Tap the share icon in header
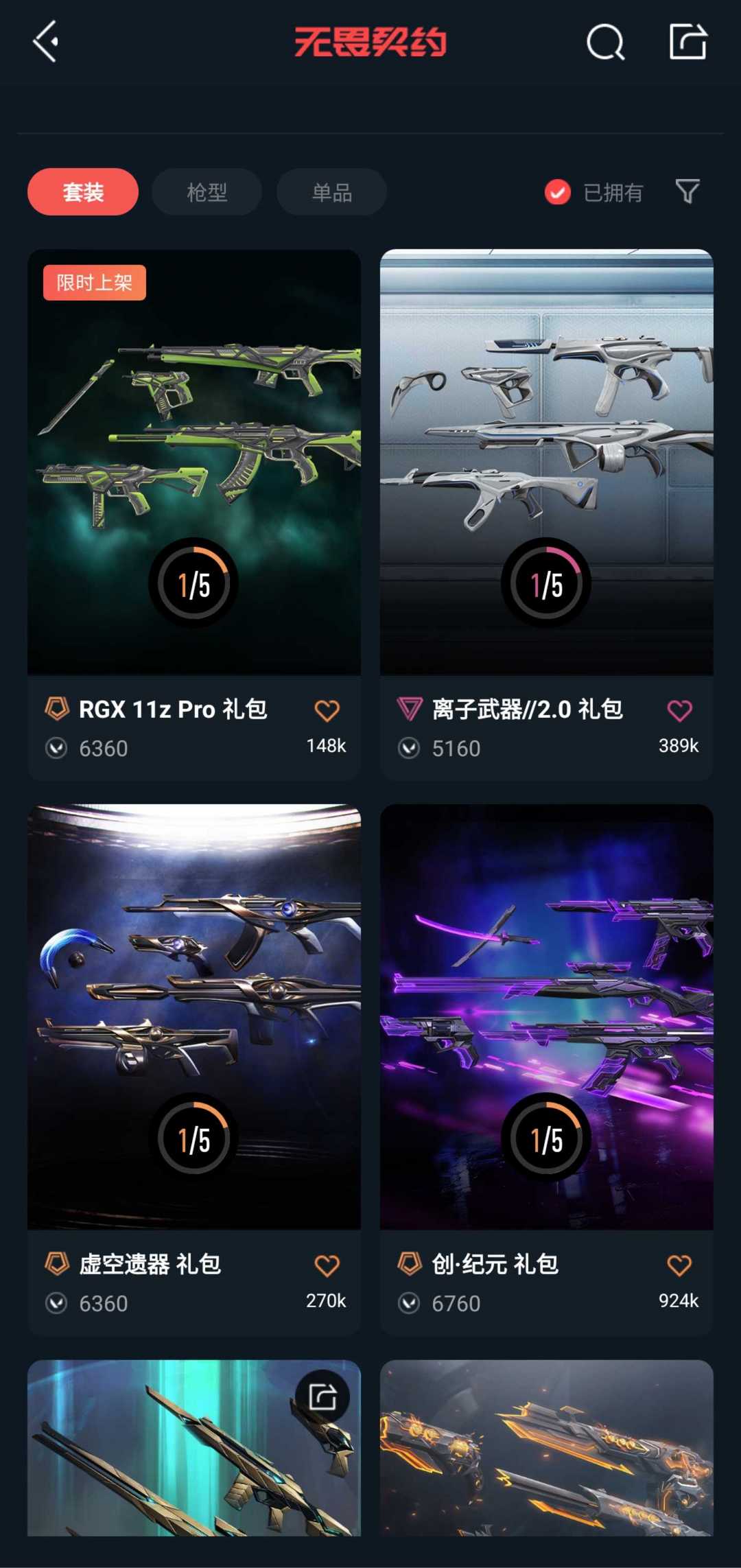Image resolution: width=741 pixels, height=1568 pixels. (687, 42)
